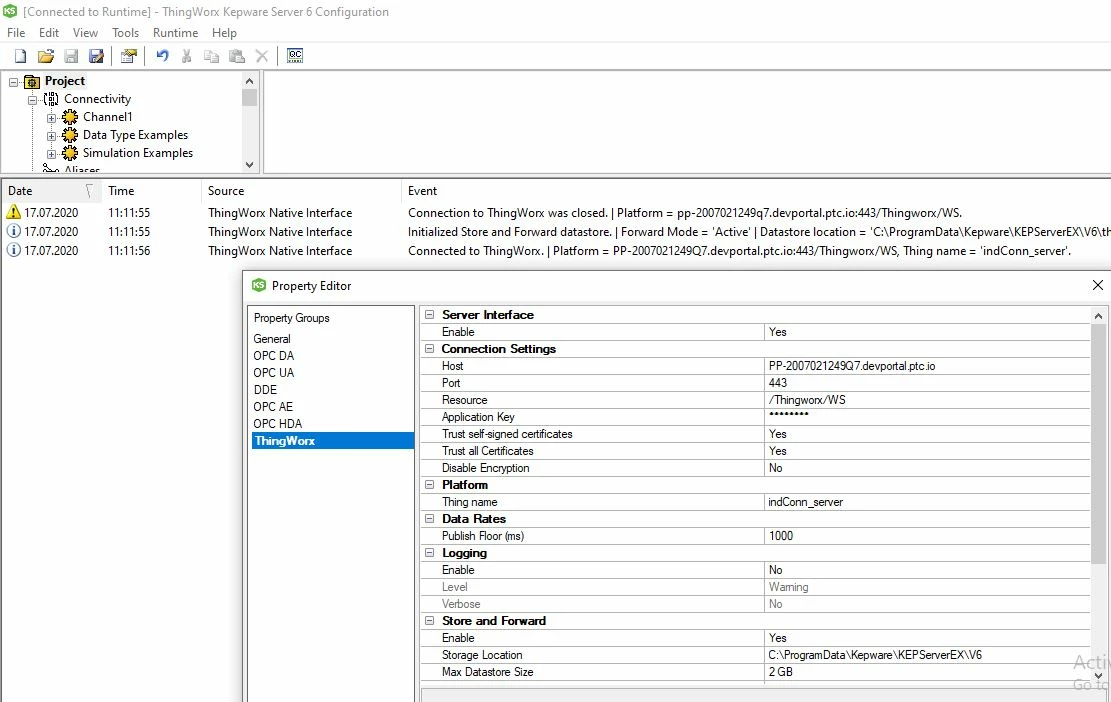Change Disable Encryption value
This screenshot has width=1111, height=702.
tap(927, 468)
